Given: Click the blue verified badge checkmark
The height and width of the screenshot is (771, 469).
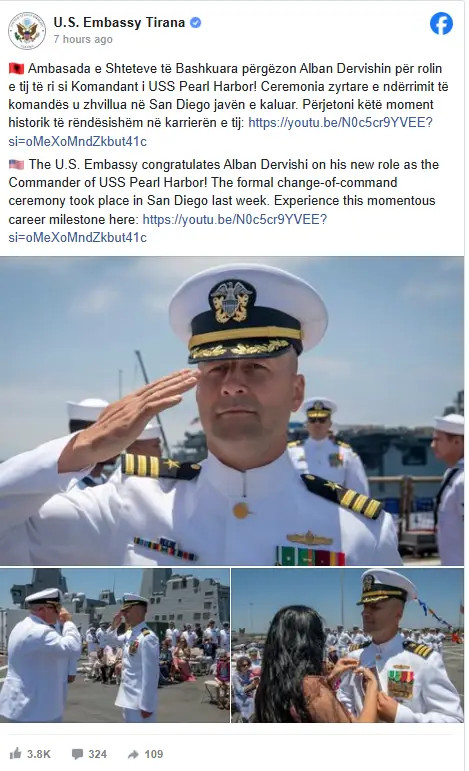Looking at the screenshot, I should (195, 23).
